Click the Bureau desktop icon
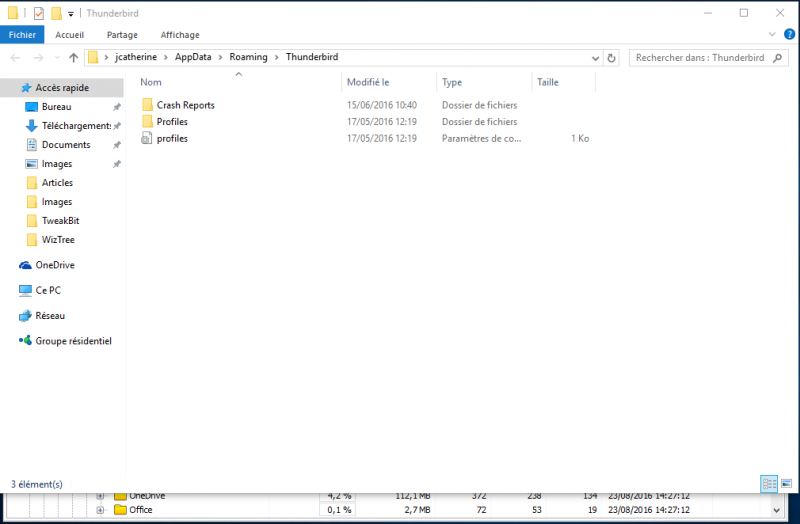The height and width of the screenshot is (524, 800). click(x=32, y=107)
